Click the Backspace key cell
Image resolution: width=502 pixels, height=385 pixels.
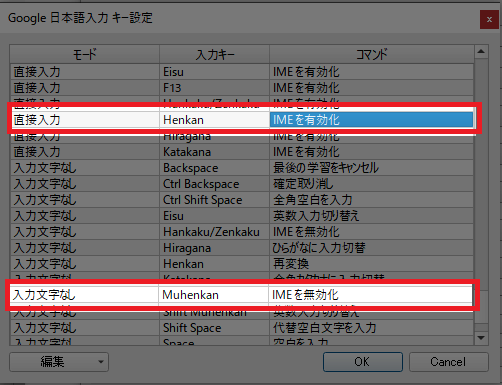coord(214,168)
